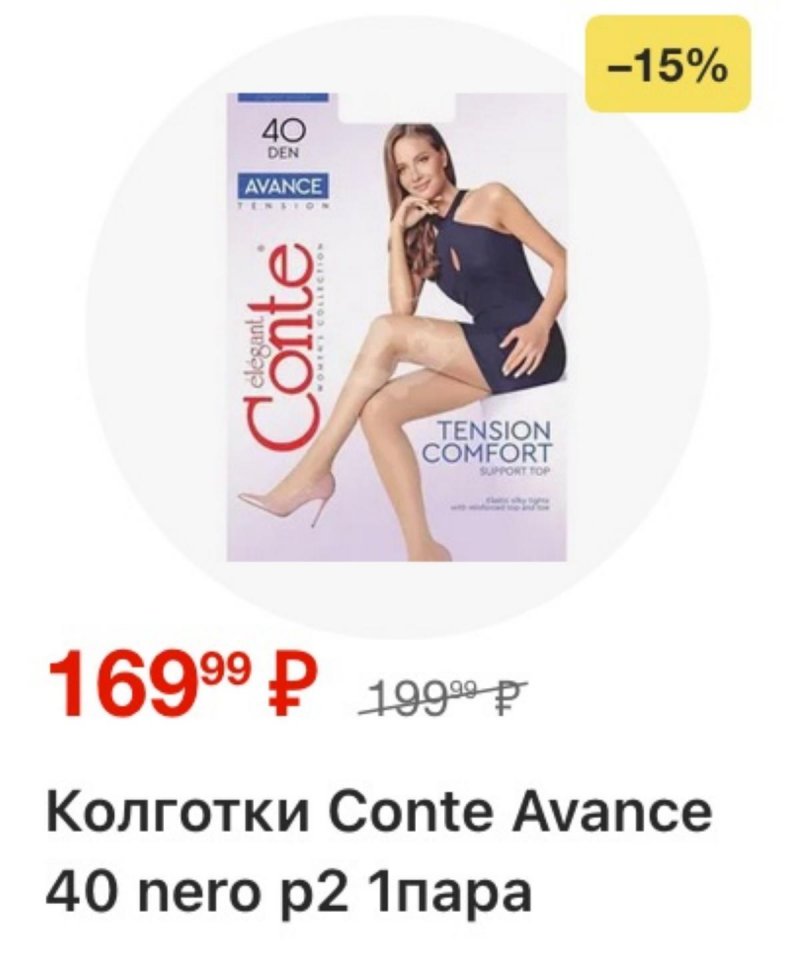Select the blue AVANCE label
Image resolution: width=800 pixels, height=960 pixels.
click(x=283, y=187)
